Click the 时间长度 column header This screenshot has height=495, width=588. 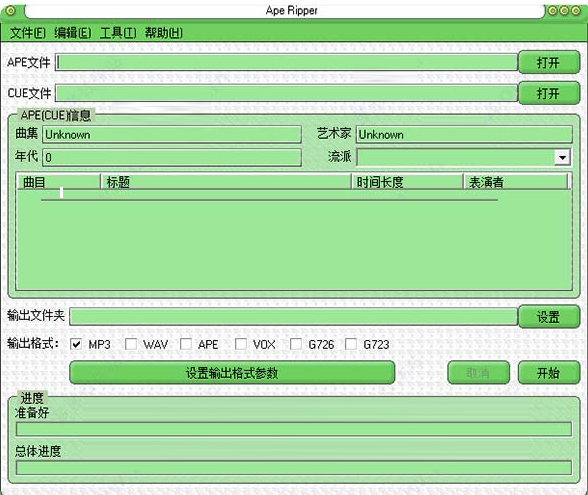tap(408, 182)
